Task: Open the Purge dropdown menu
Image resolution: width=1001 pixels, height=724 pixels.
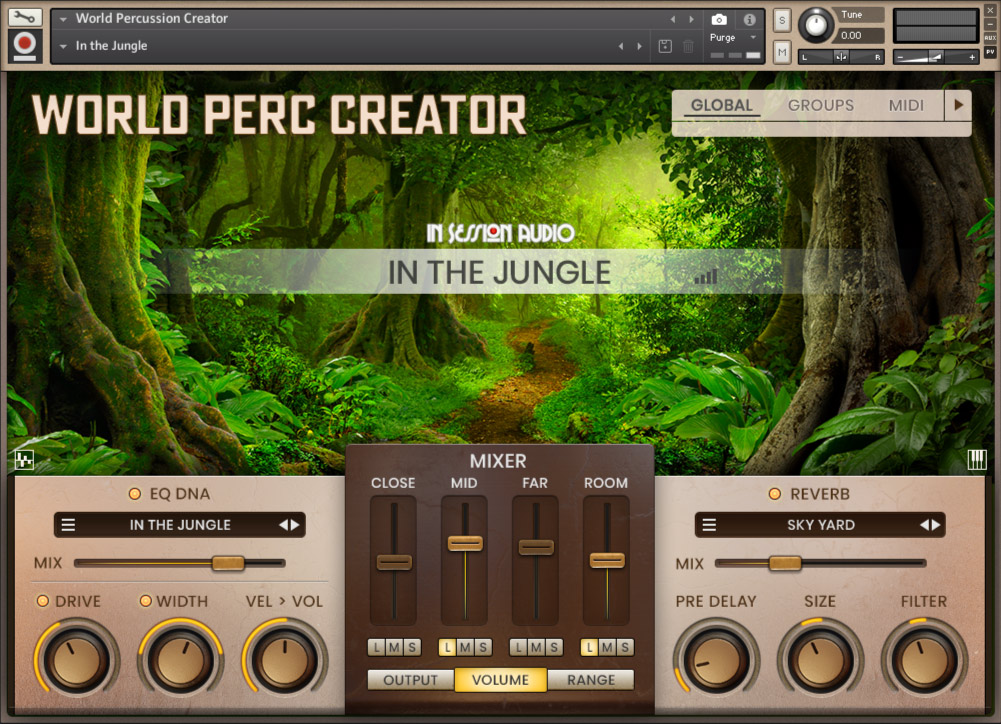Action: 732,38
